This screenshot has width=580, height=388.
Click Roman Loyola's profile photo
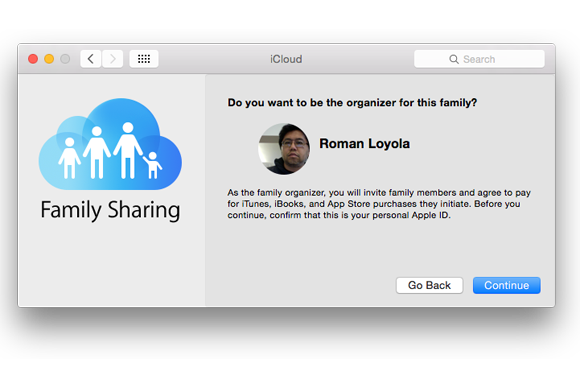pyautogui.click(x=284, y=149)
